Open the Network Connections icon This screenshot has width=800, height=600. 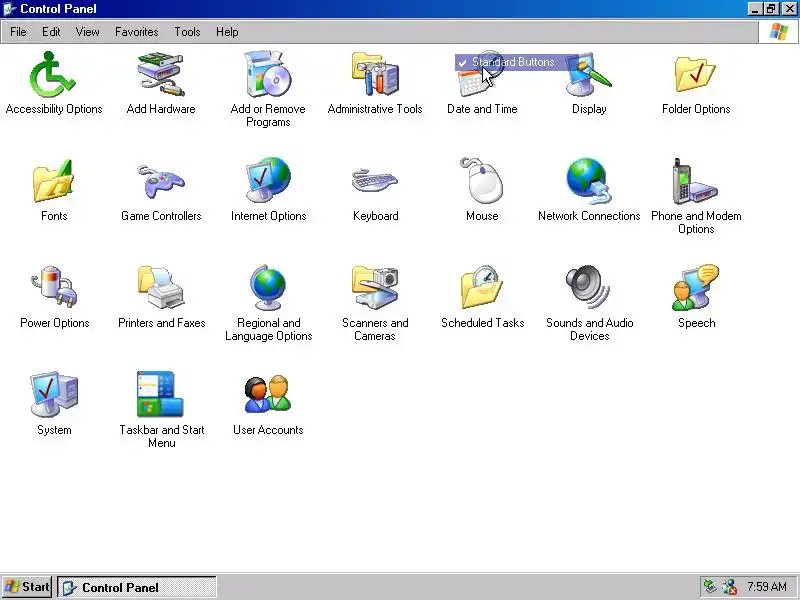pyautogui.click(x=589, y=182)
